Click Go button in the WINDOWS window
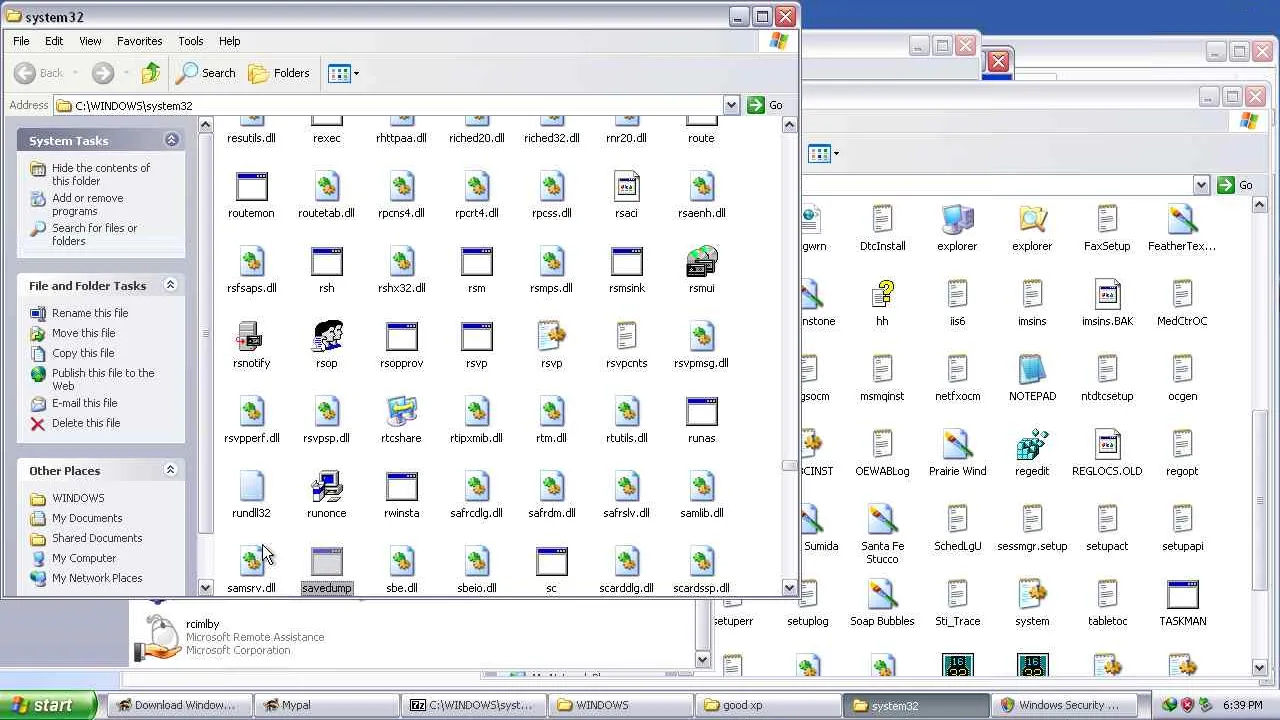 [1235, 185]
